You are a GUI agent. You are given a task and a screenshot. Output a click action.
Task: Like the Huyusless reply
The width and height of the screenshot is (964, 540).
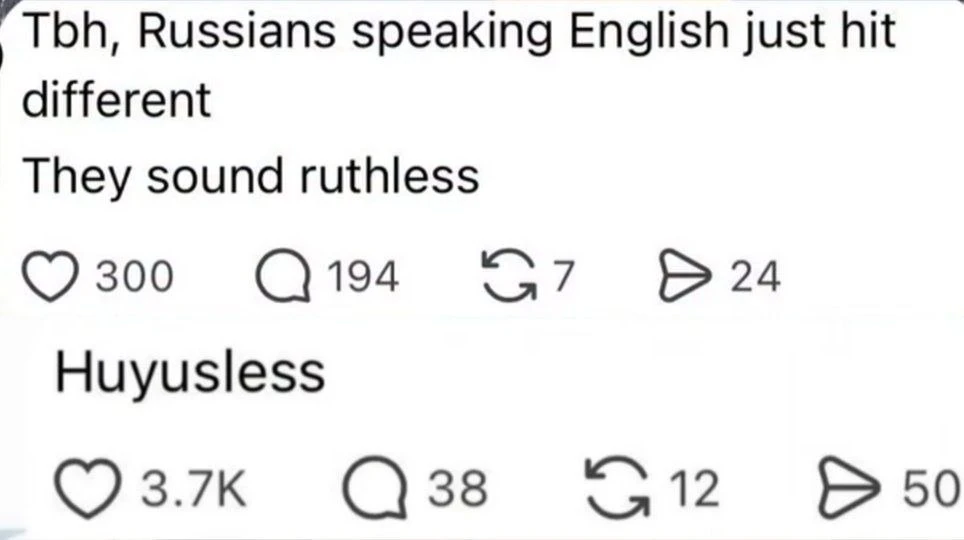tap(87, 488)
